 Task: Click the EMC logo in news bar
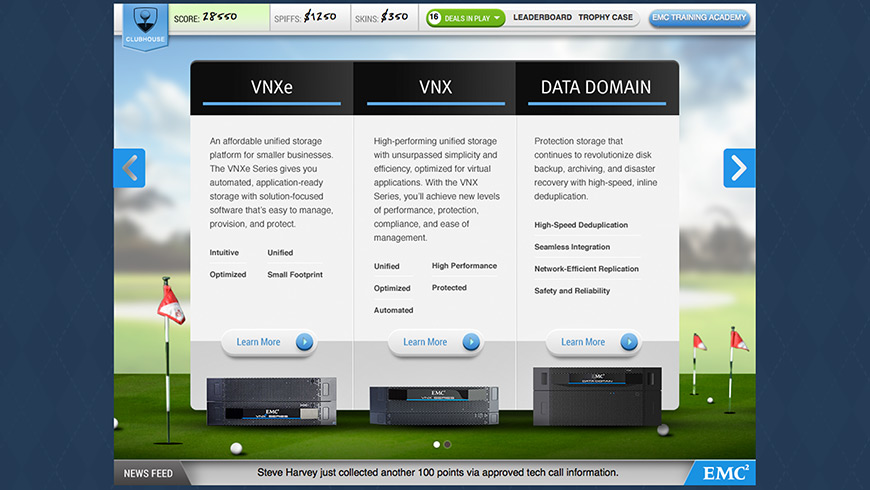(x=725, y=473)
